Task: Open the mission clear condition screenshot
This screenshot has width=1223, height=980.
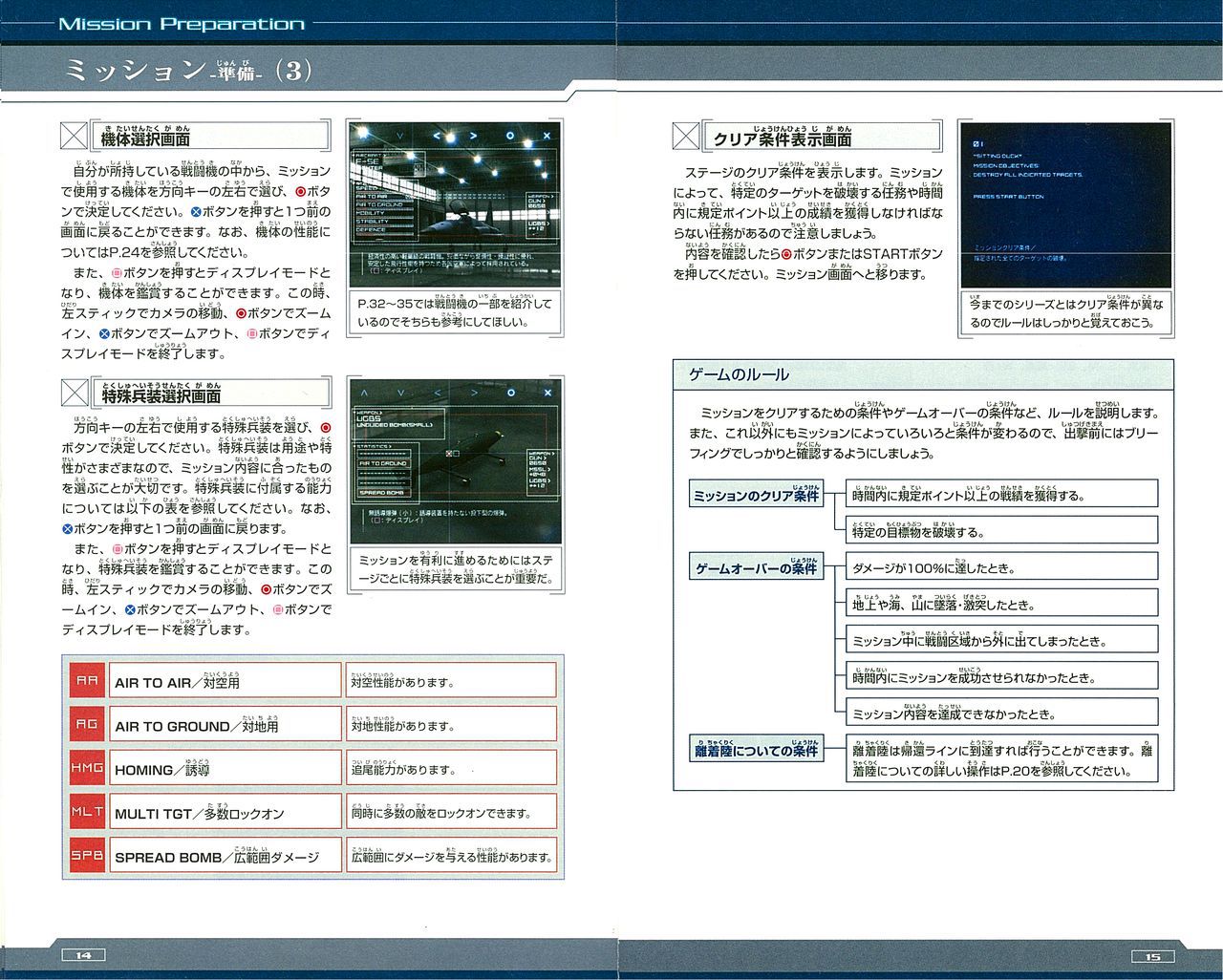Action: tap(1065, 204)
